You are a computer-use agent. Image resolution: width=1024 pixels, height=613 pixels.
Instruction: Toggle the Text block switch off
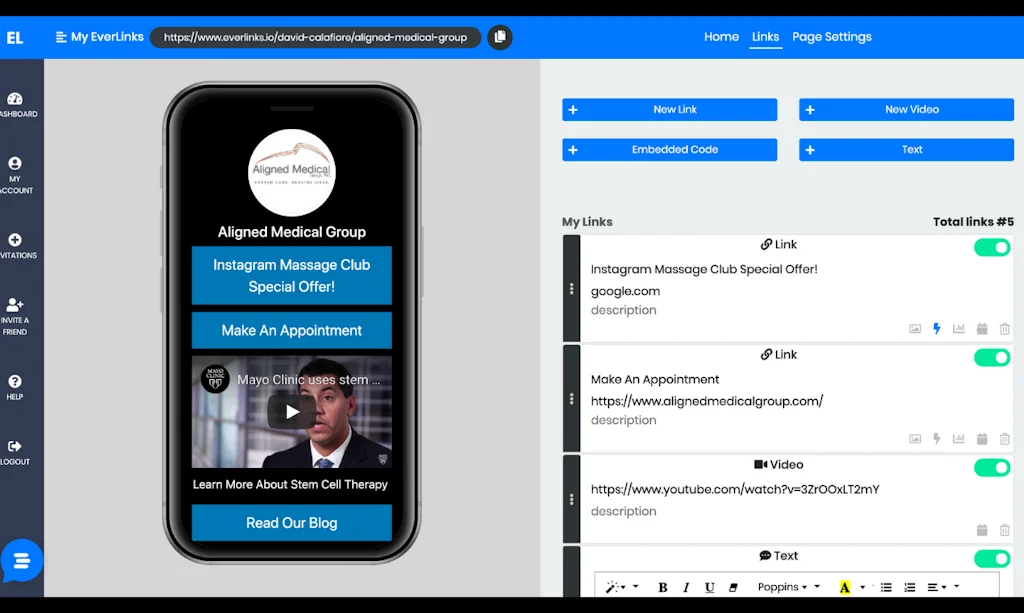pos(991,559)
